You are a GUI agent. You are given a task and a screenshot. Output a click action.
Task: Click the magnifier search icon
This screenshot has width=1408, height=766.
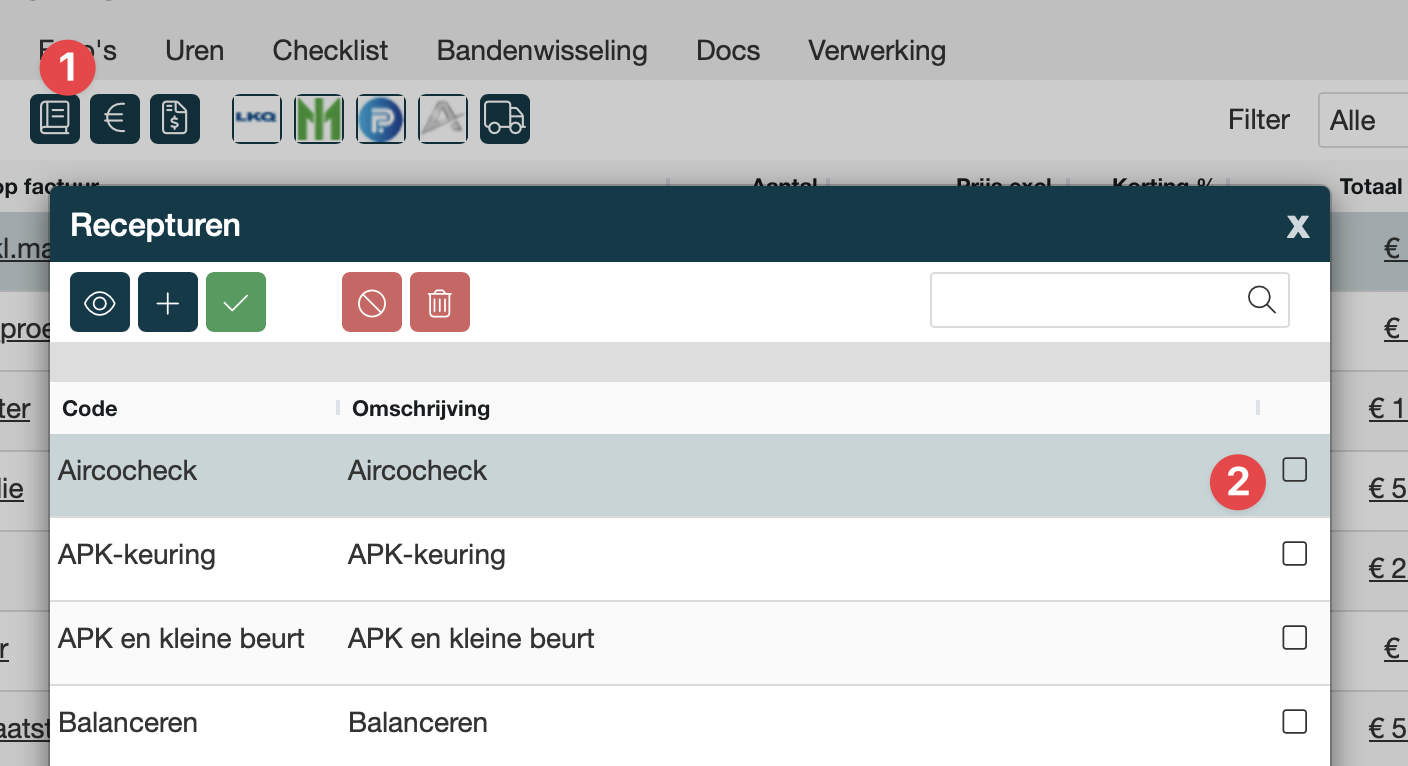point(1262,300)
